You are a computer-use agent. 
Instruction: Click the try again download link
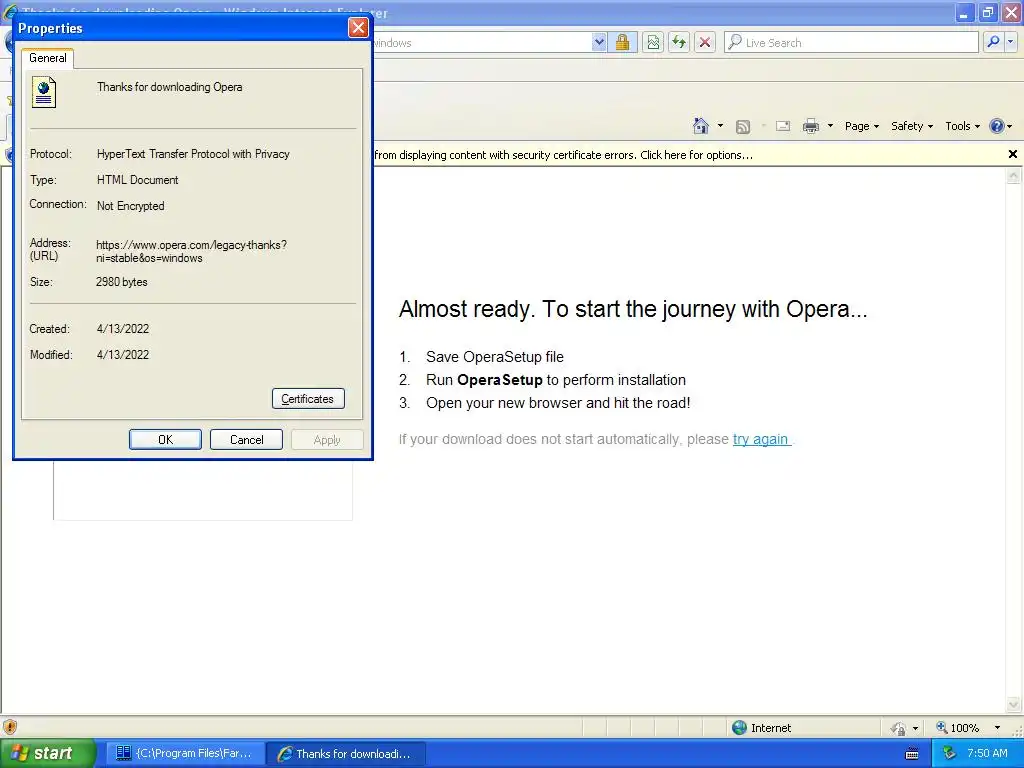tap(761, 439)
